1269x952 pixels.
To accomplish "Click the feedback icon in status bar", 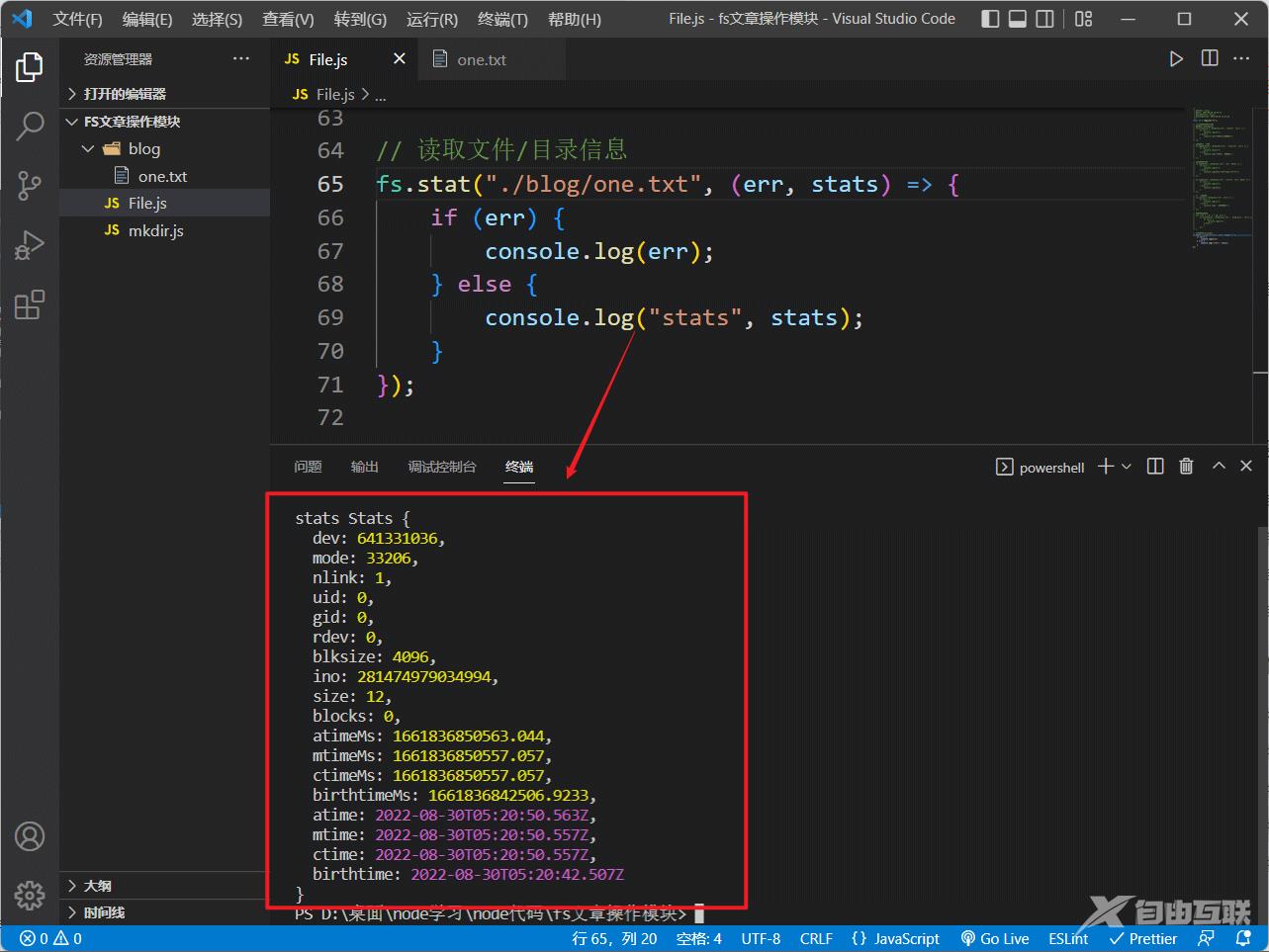I will (1206, 939).
